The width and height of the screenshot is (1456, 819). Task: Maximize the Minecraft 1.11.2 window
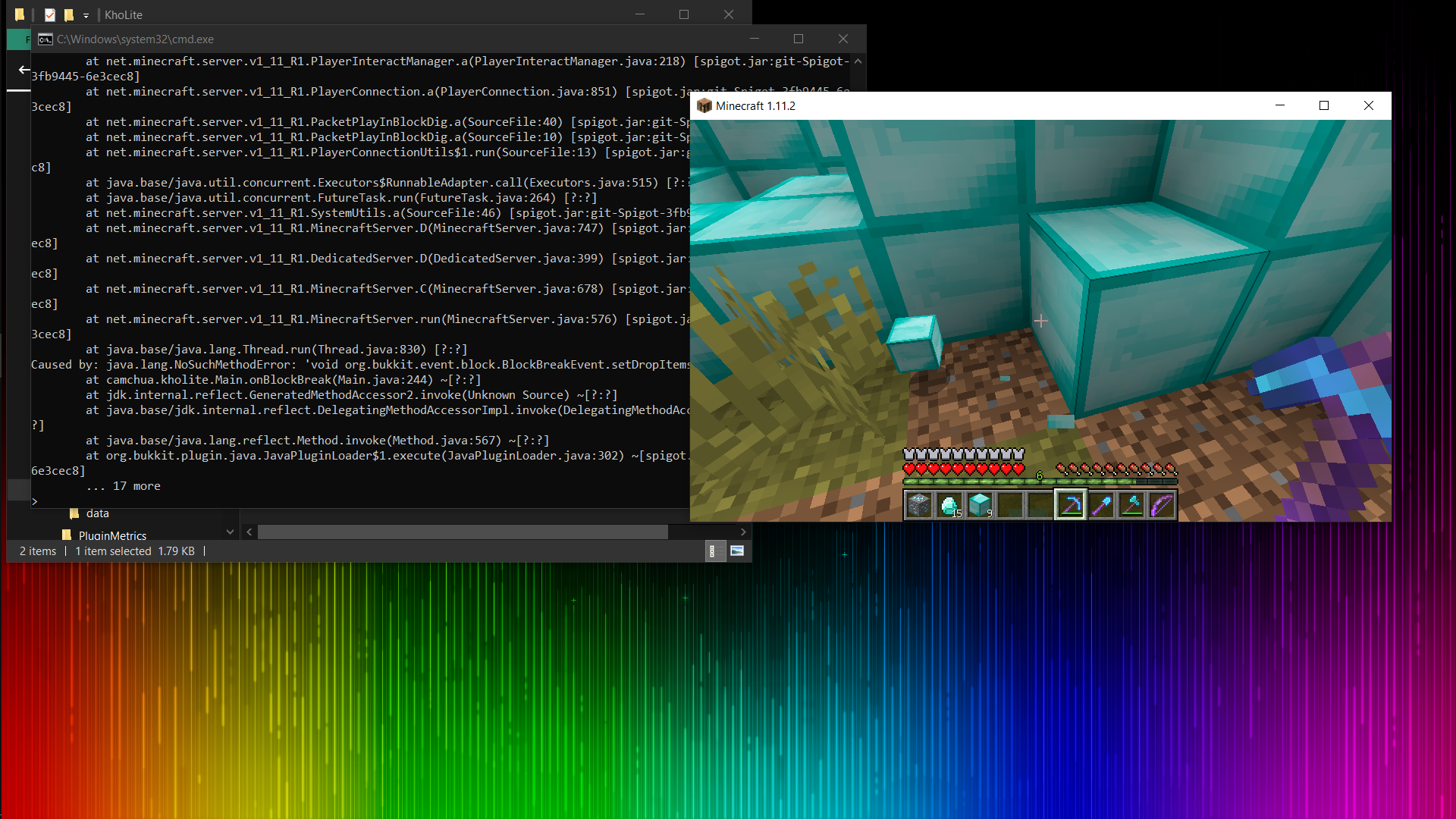[x=1324, y=106]
